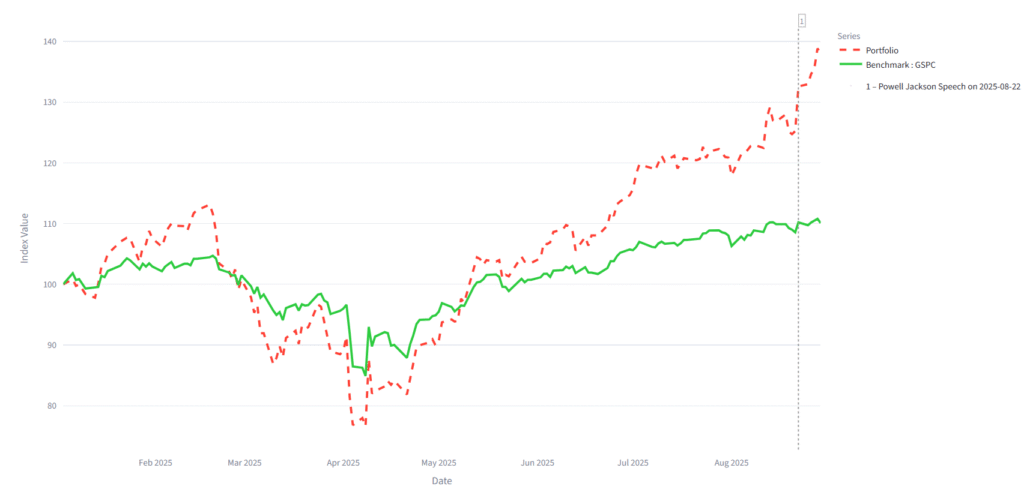Select the Aug 2025 x-axis label
Image resolution: width=1024 pixels, height=489 pixels.
(x=732, y=463)
